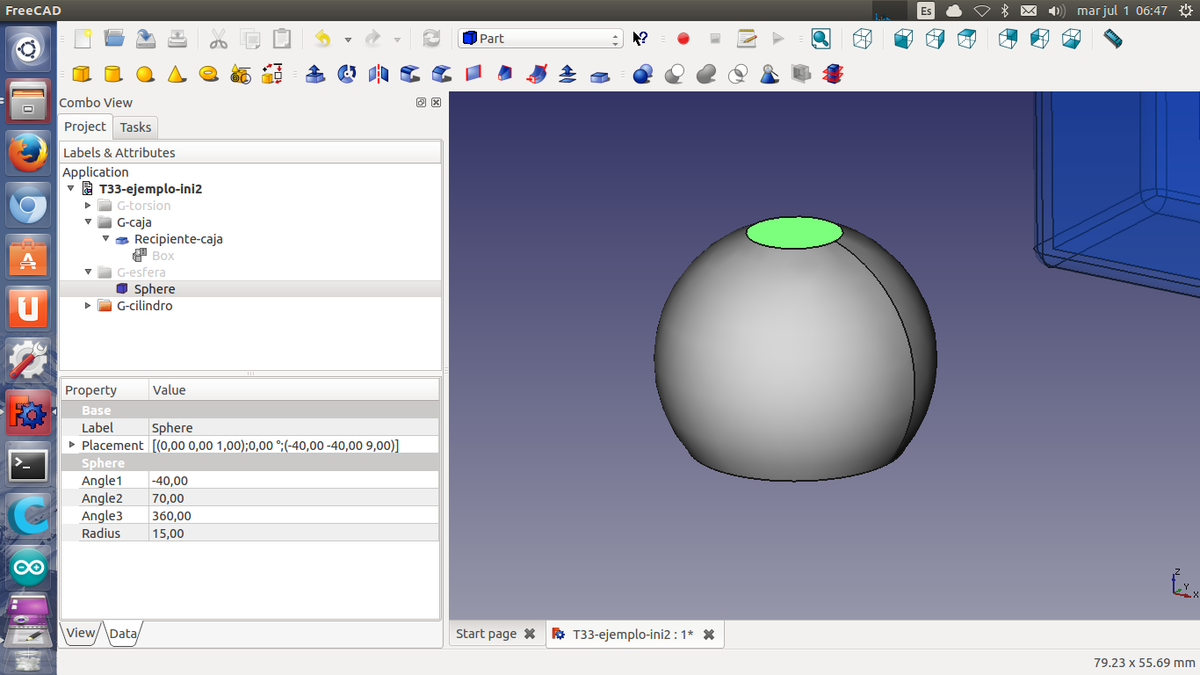Go to the Start page tab
This screenshot has width=1200, height=675.
(x=486, y=634)
